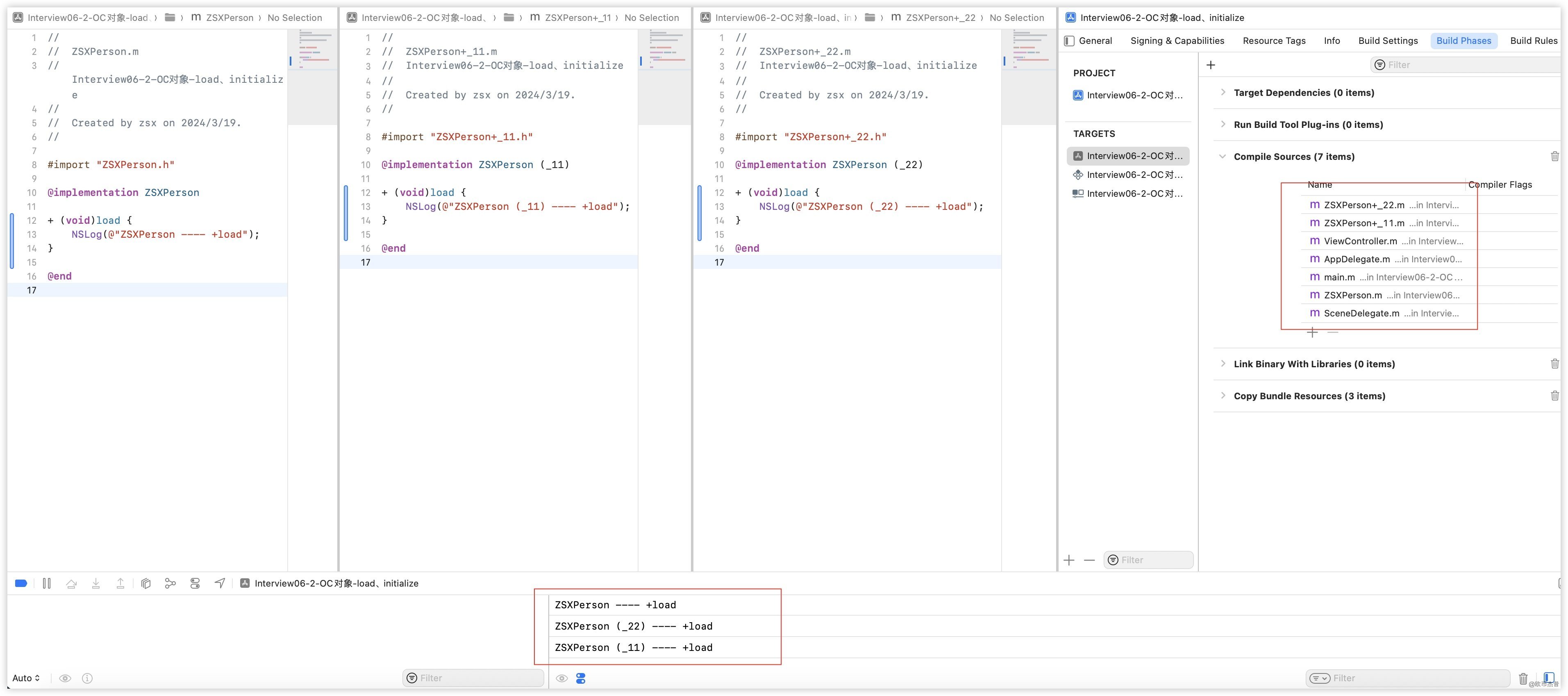Click the Step Over debug icon
This screenshot has height=696, width=1568.
[x=71, y=583]
